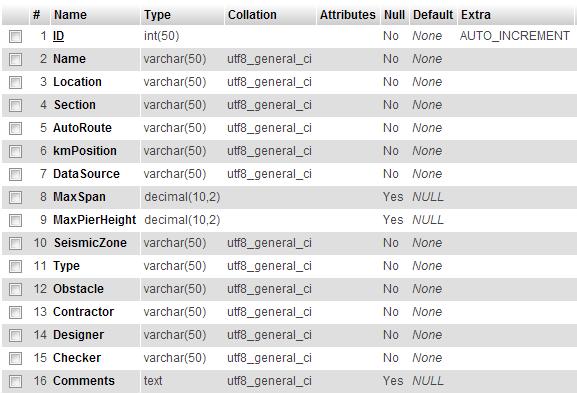Click the DataSource field name

[x=86, y=174]
